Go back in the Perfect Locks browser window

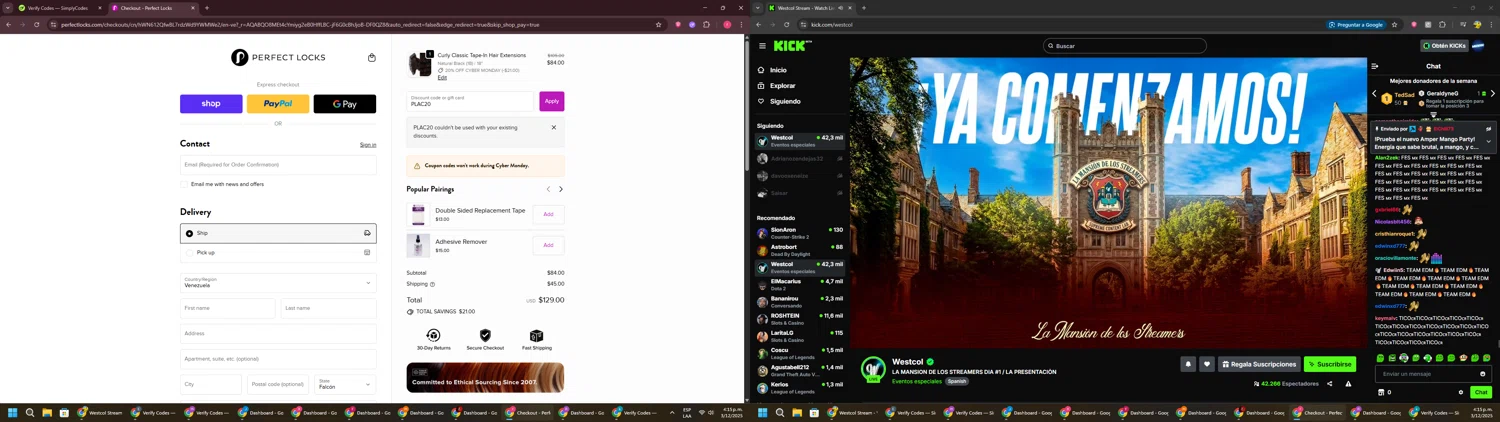(x=8, y=24)
